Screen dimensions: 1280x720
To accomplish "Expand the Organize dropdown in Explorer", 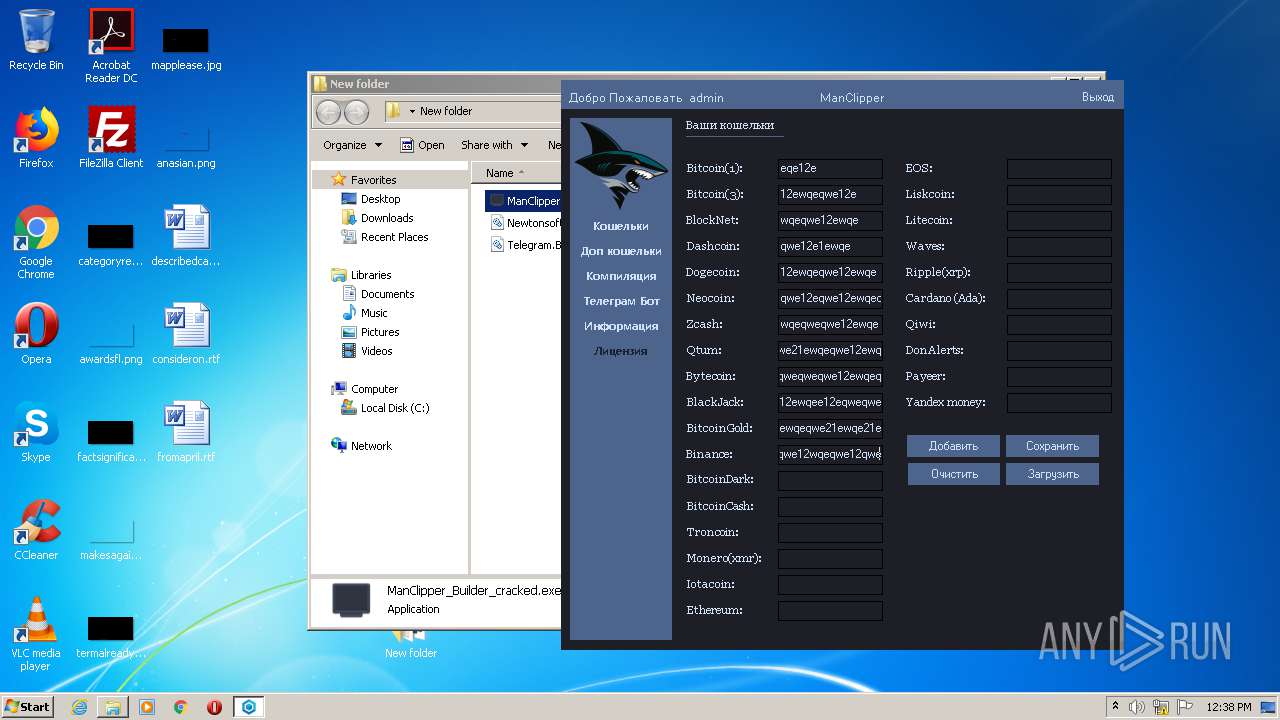I will (352, 145).
